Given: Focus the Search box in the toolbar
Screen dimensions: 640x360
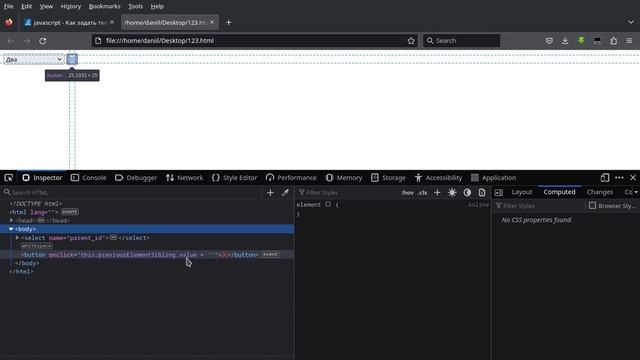Looking at the screenshot, I should coord(461,40).
